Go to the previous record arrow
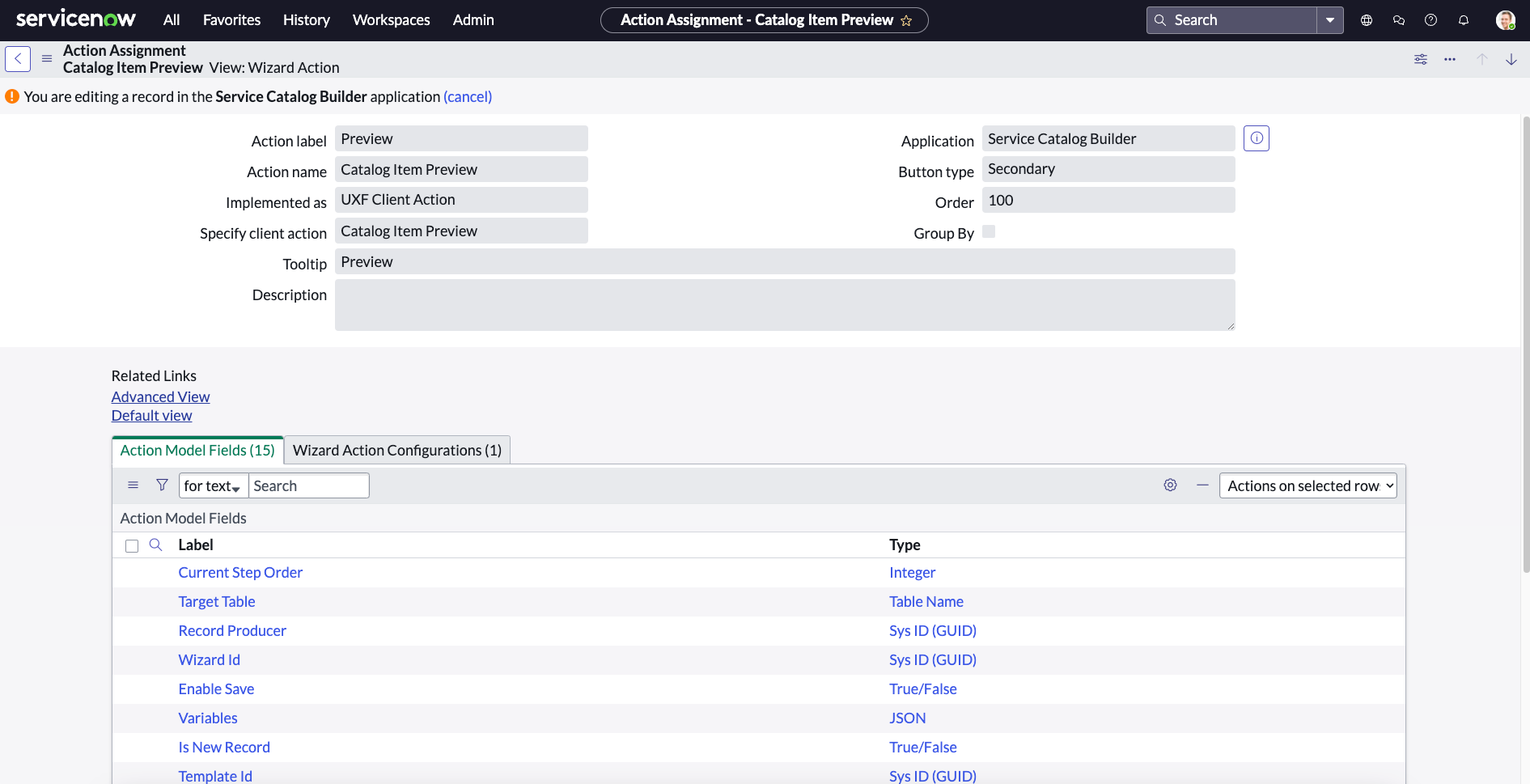Screen dimensions: 1530x784 pos(1482,59)
